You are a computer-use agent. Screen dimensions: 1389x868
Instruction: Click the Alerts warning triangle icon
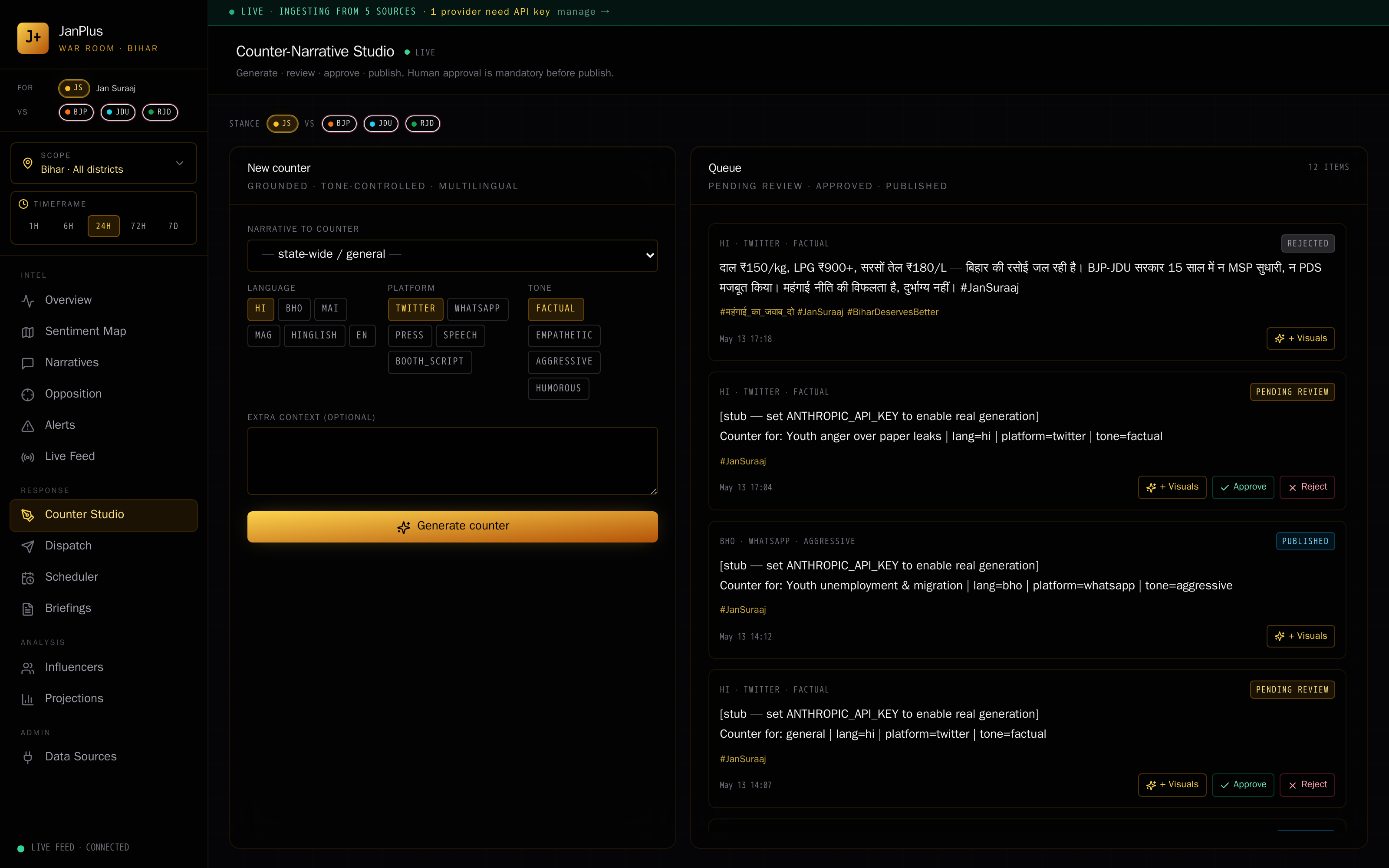pyautogui.click(x=27, y=425)
